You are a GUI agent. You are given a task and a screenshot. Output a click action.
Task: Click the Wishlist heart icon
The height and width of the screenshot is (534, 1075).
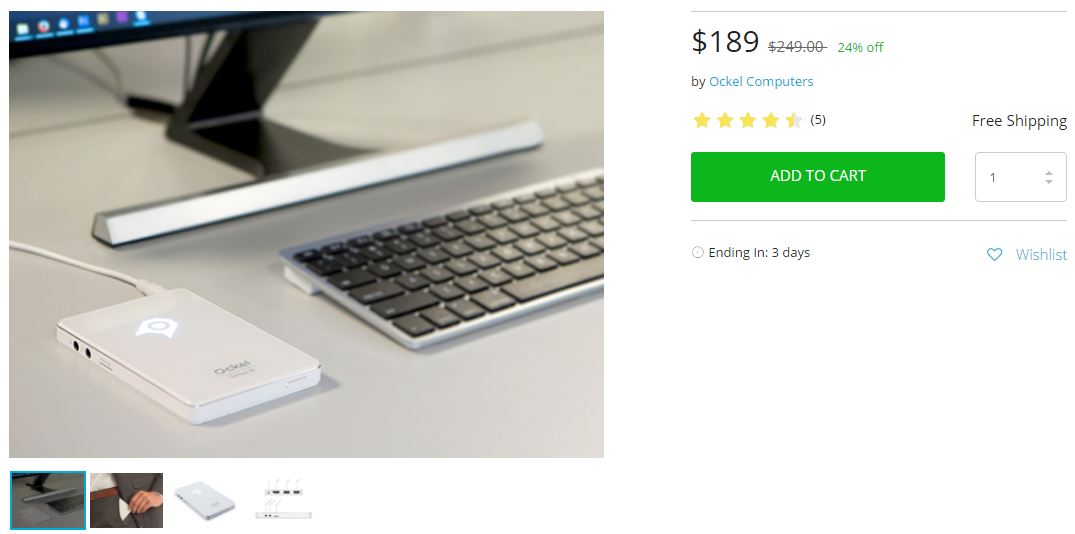pos(993,254)
